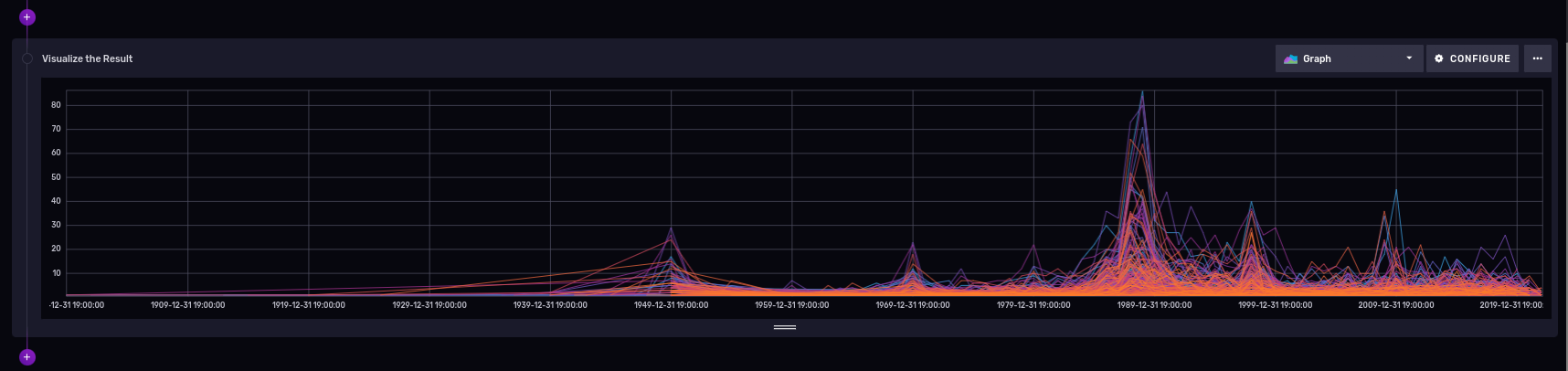Click the y-axis value 80
This screenshot has height=371, width=1568.
(56, 105)
